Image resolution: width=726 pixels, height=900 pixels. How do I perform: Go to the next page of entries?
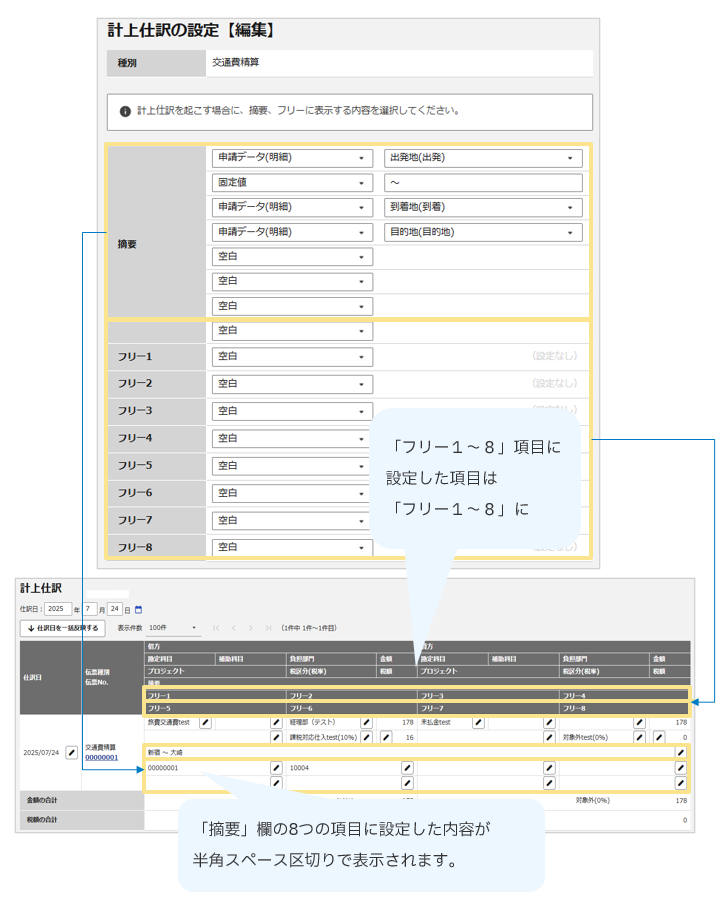point(251,628)
